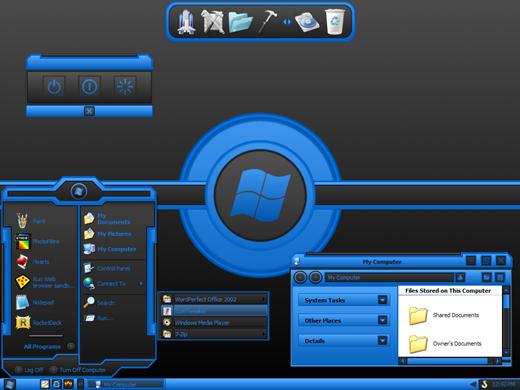Click the Forward button in My Computer window
This screenshot has height=390, width=520.
[315, 277]
